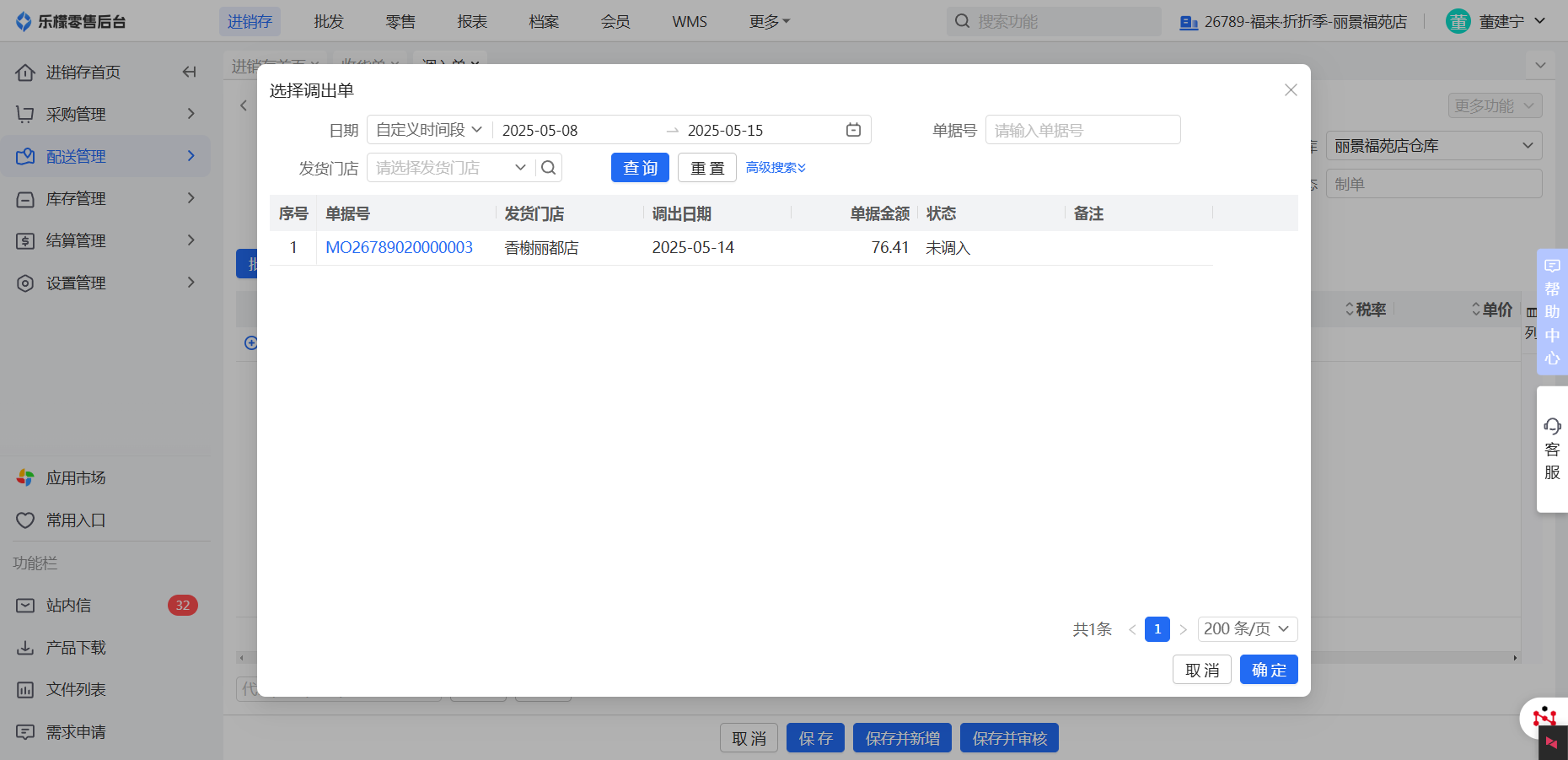Viewport: 1568px width, 760px height.
Task: Click the search magnifier icon in top bar
Action: [962, 21]
